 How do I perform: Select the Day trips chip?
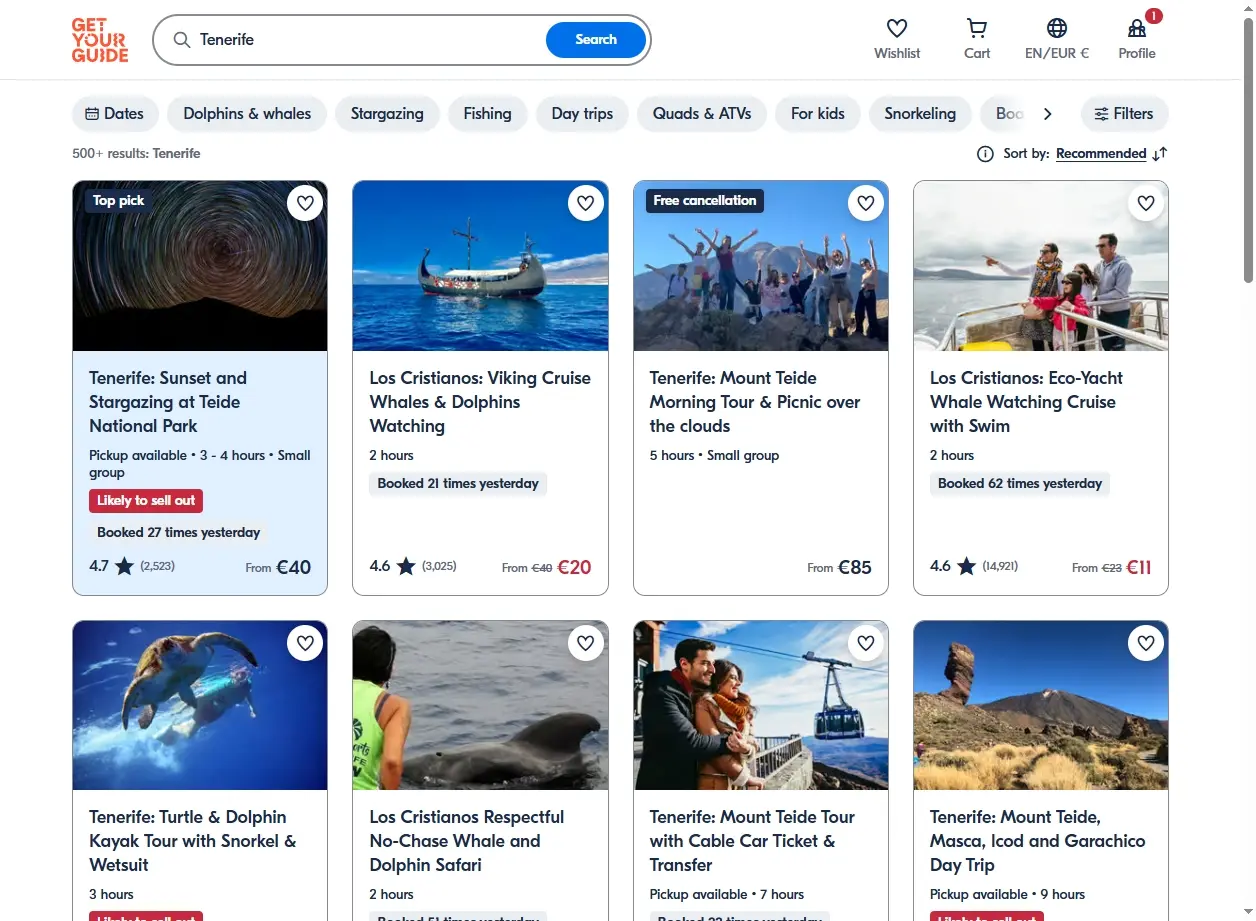(582, 114)
